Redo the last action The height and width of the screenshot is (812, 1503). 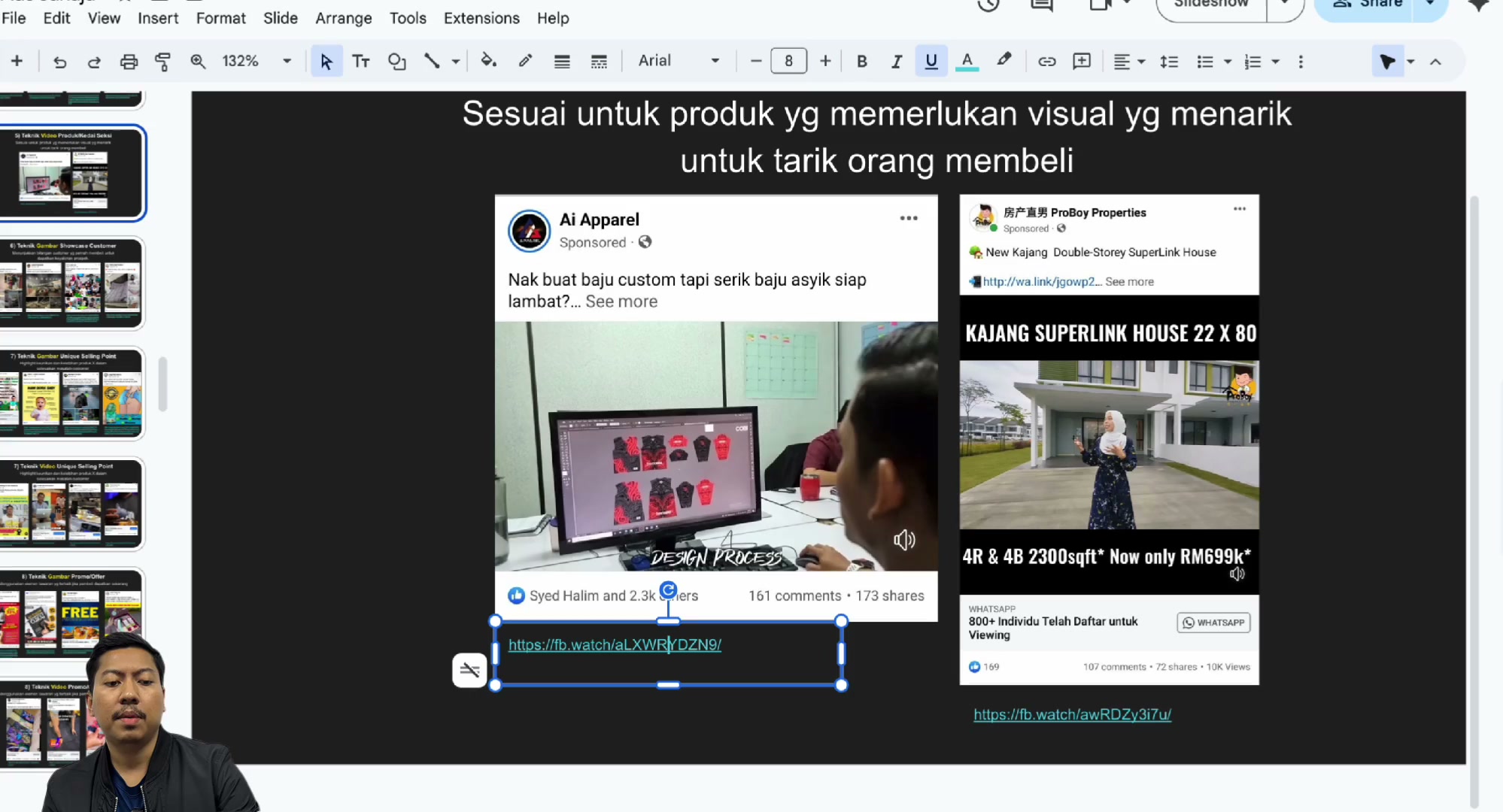tap(94, 62)
